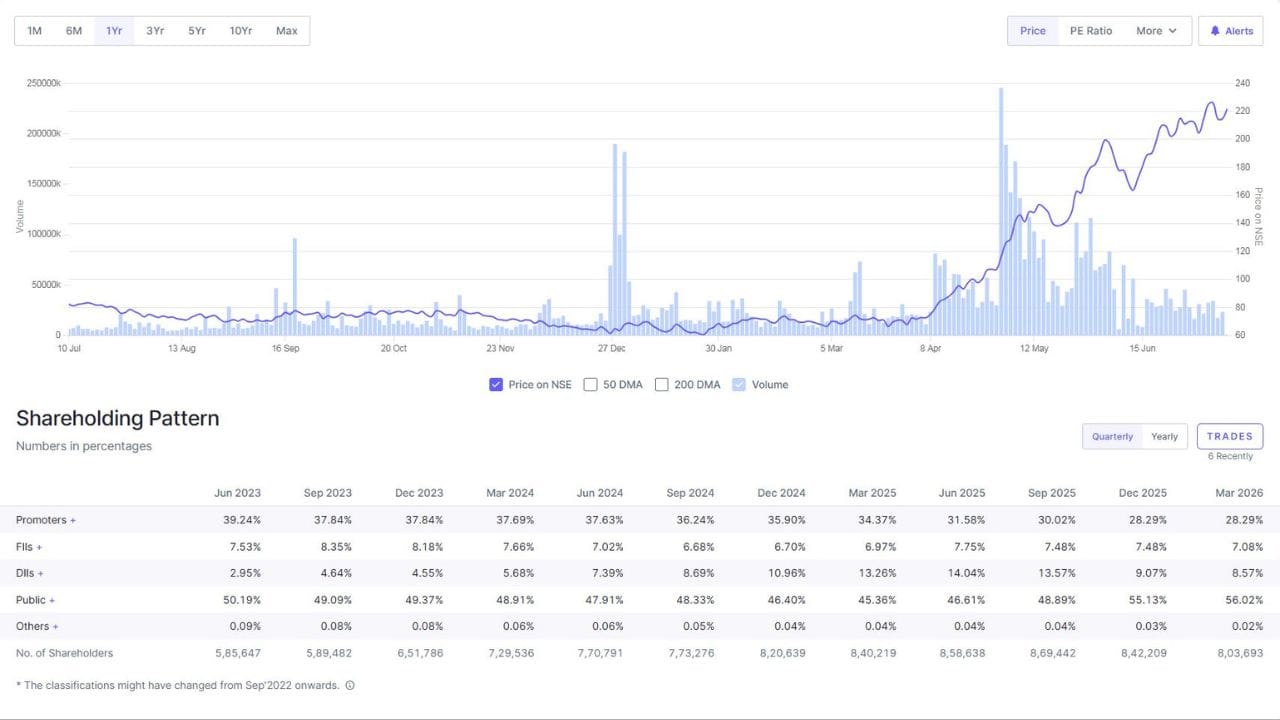Toggle the Volume checkbox off
The width and height of the screenshot is (1280, 720).
[739, 384]
